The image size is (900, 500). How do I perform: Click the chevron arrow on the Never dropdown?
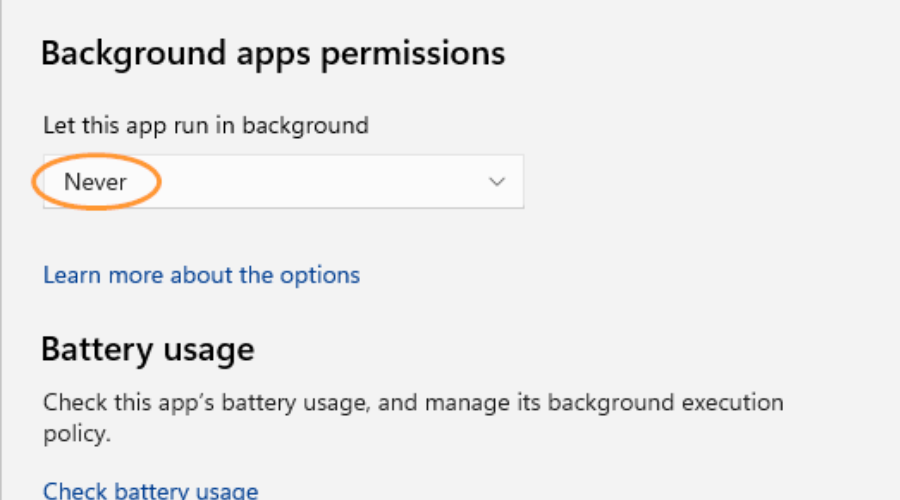click(x=496, y=181)
